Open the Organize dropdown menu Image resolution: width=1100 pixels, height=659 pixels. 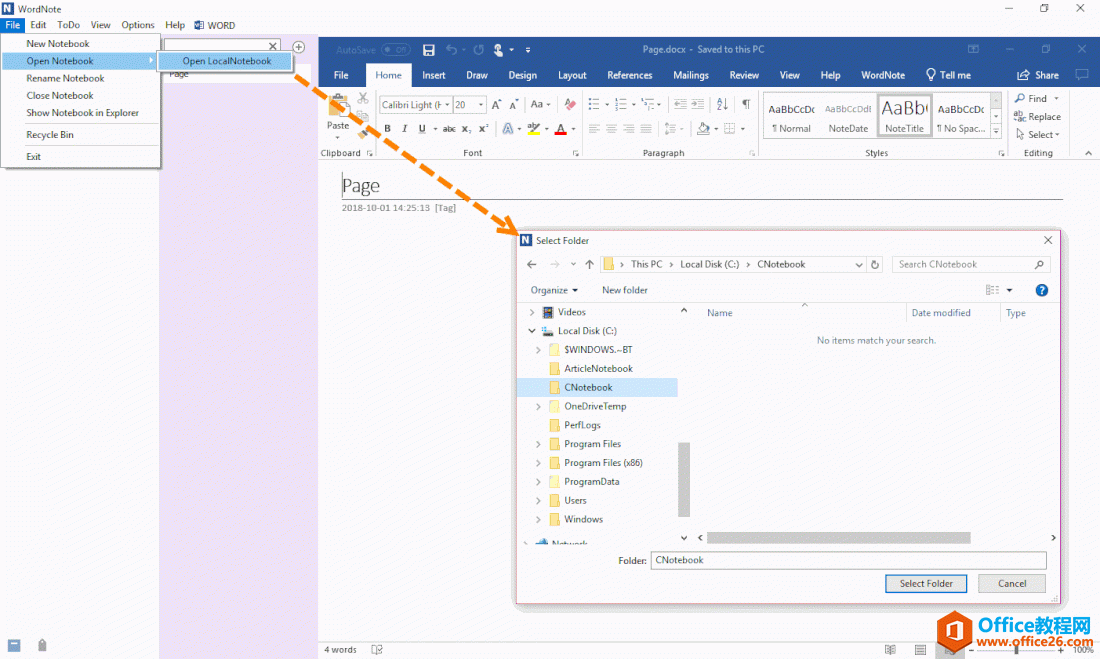[554, 289]
